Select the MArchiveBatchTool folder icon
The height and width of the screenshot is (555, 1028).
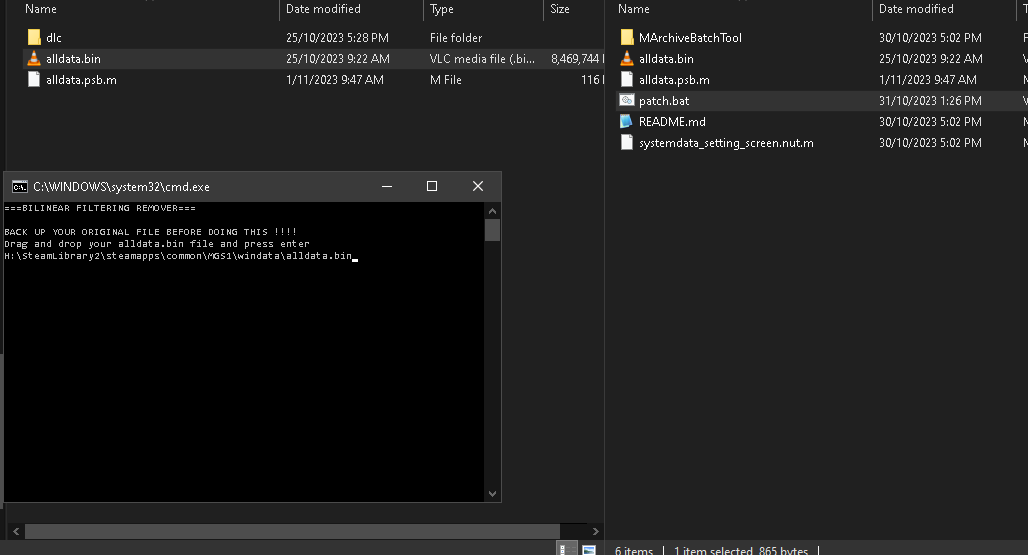[x=627, y=37]
